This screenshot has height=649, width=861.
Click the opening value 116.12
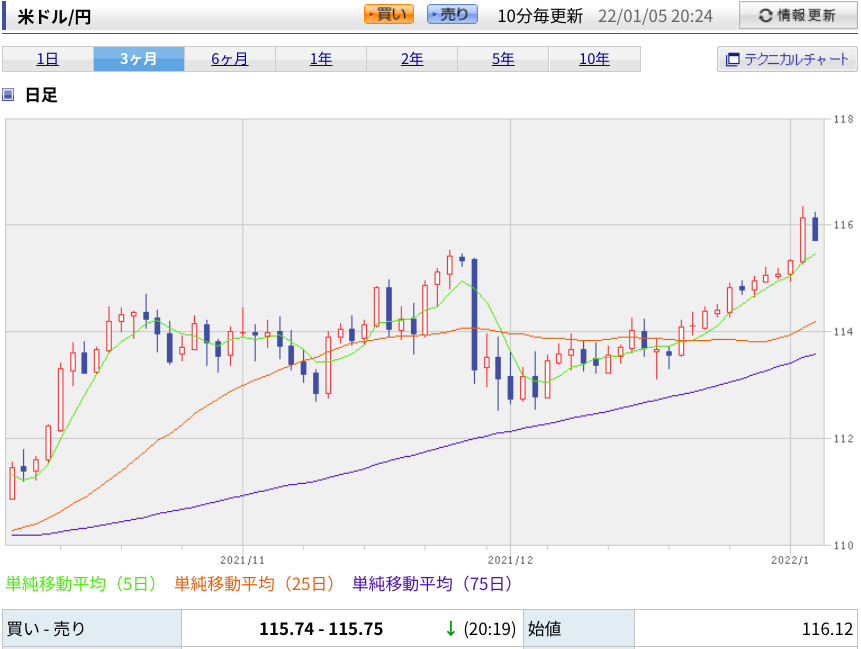827,629
